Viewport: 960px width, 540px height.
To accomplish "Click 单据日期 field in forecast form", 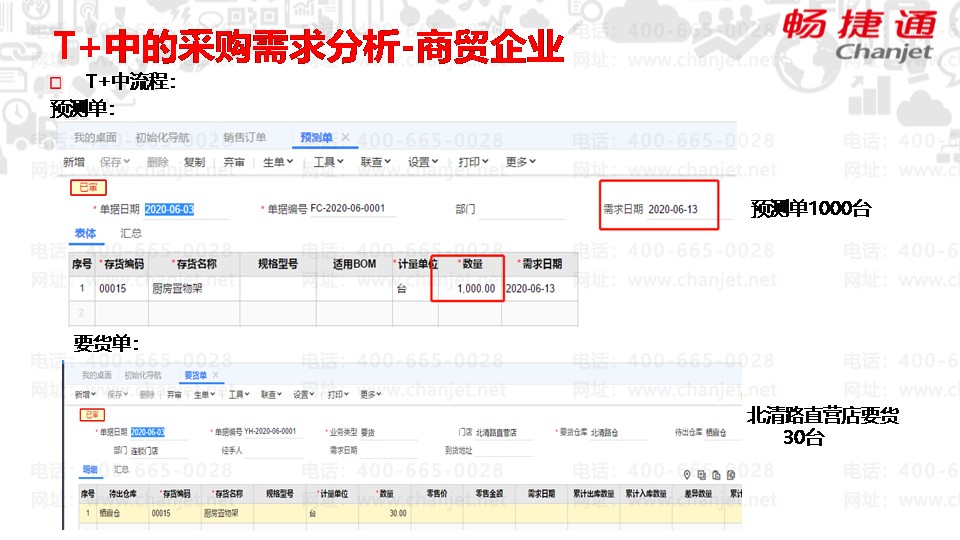I will pyautogui.click(x=186, y=209).
